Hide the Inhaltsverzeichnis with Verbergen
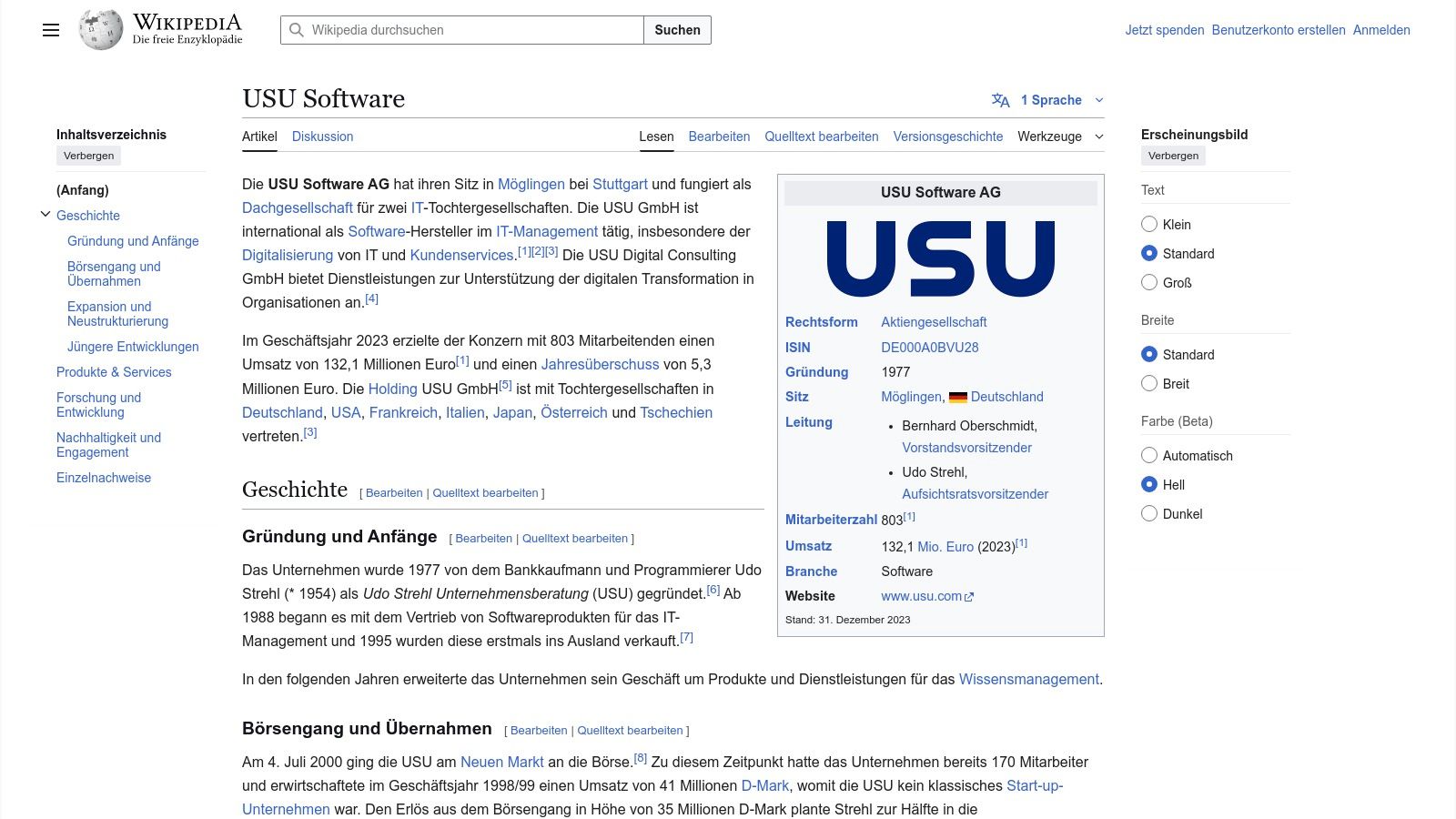This screenshot has height=819, width=1456. tap(88, 156)
